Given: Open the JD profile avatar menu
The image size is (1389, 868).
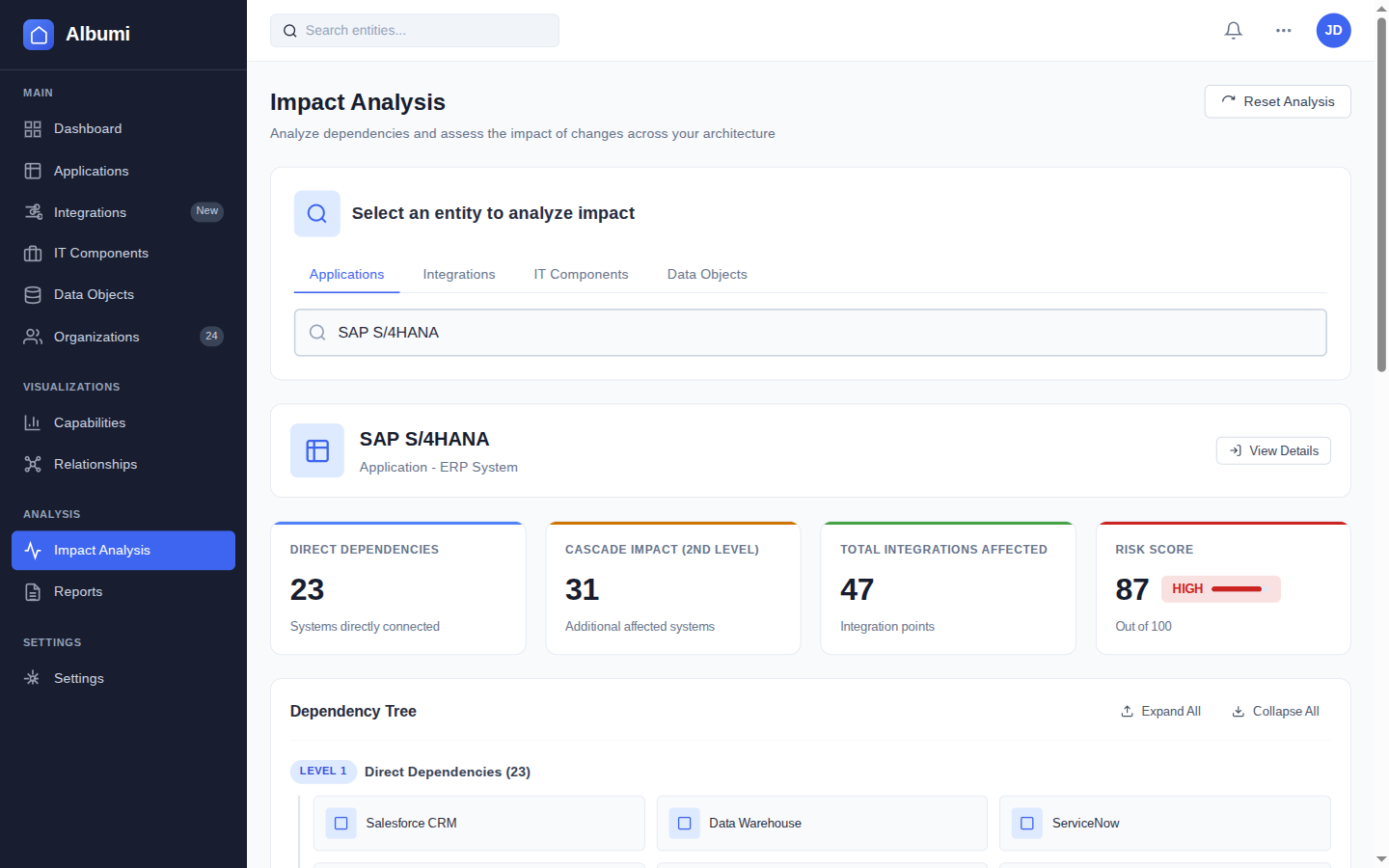Looking at the screenshot, I should click(x=1333, y=30).
